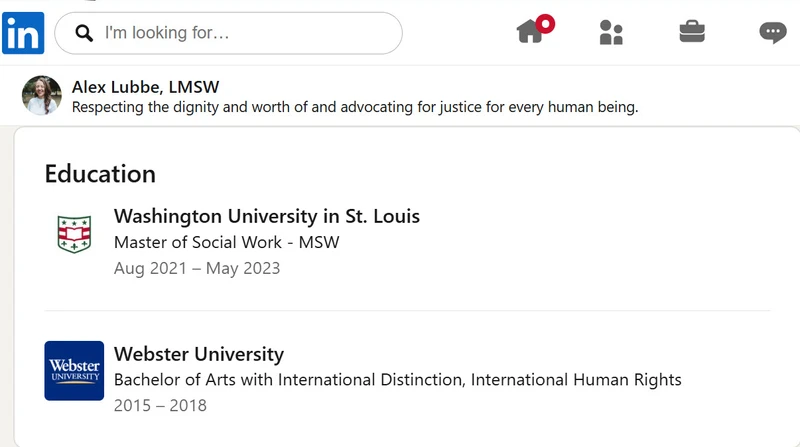Click the Education section heading
This screenshot has height=447, width=800.
pos(100,174)
